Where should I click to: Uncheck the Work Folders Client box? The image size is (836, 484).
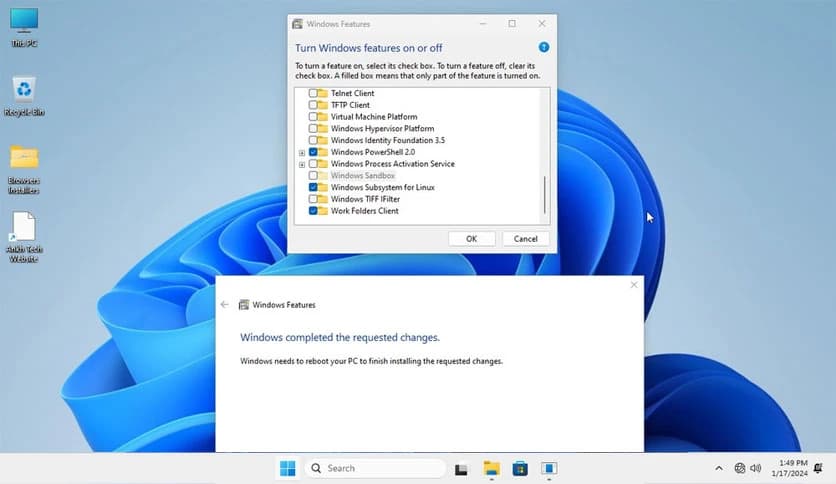(x=313, y=211)
